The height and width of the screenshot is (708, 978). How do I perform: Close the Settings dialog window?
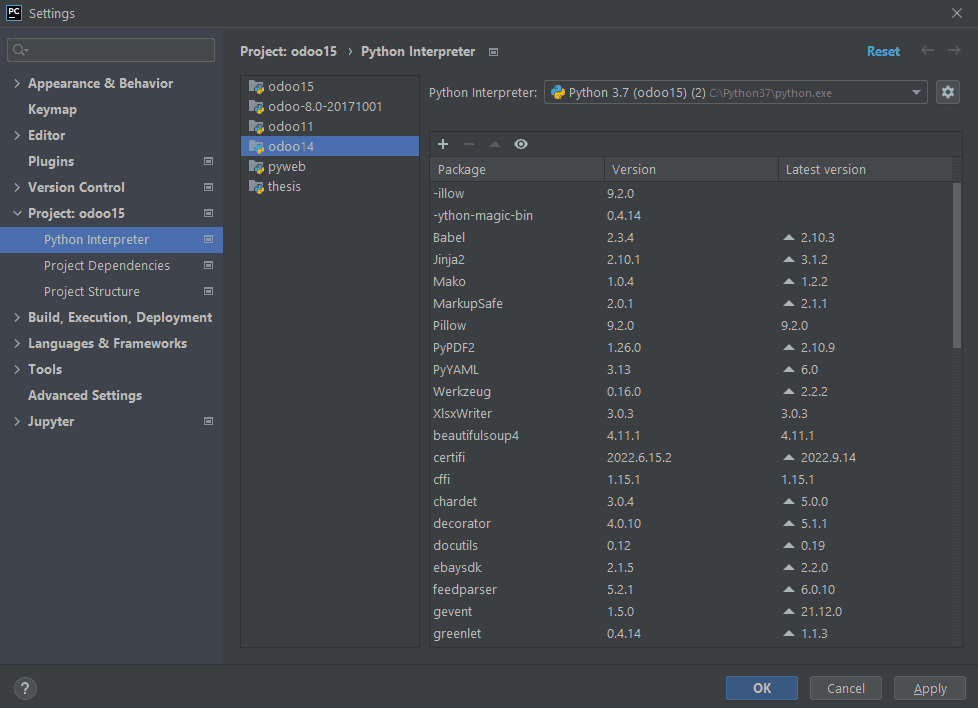pyautogui.click(x=957, y=13)
